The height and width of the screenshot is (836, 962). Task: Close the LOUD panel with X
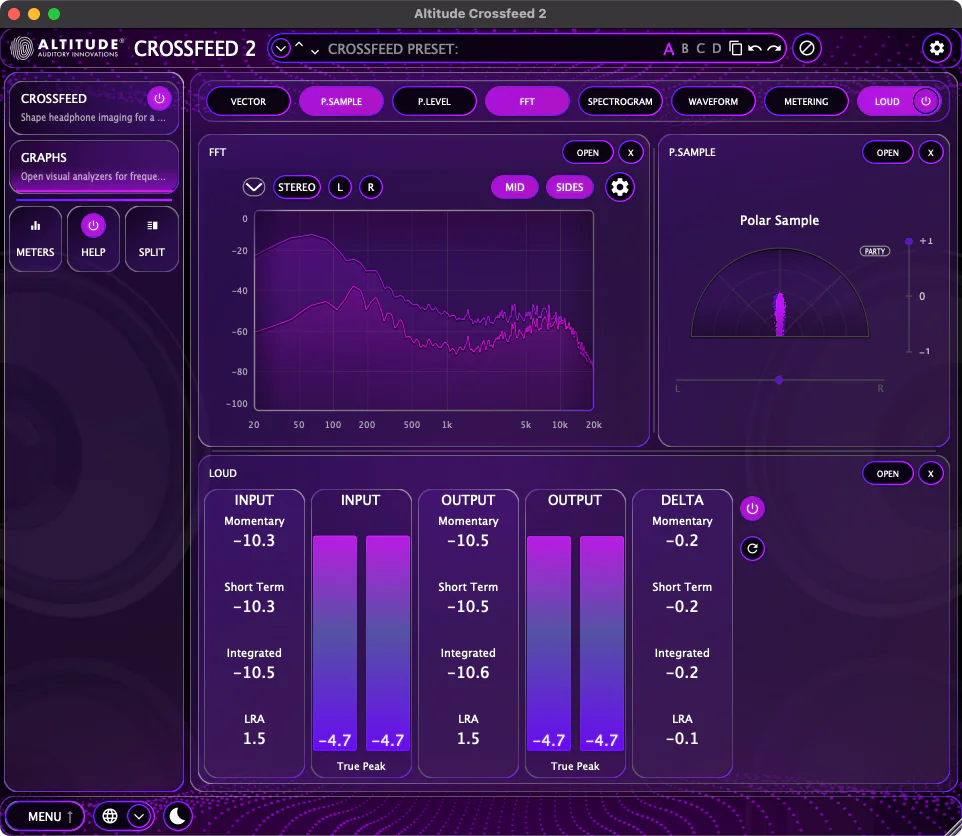pos(931,474)
